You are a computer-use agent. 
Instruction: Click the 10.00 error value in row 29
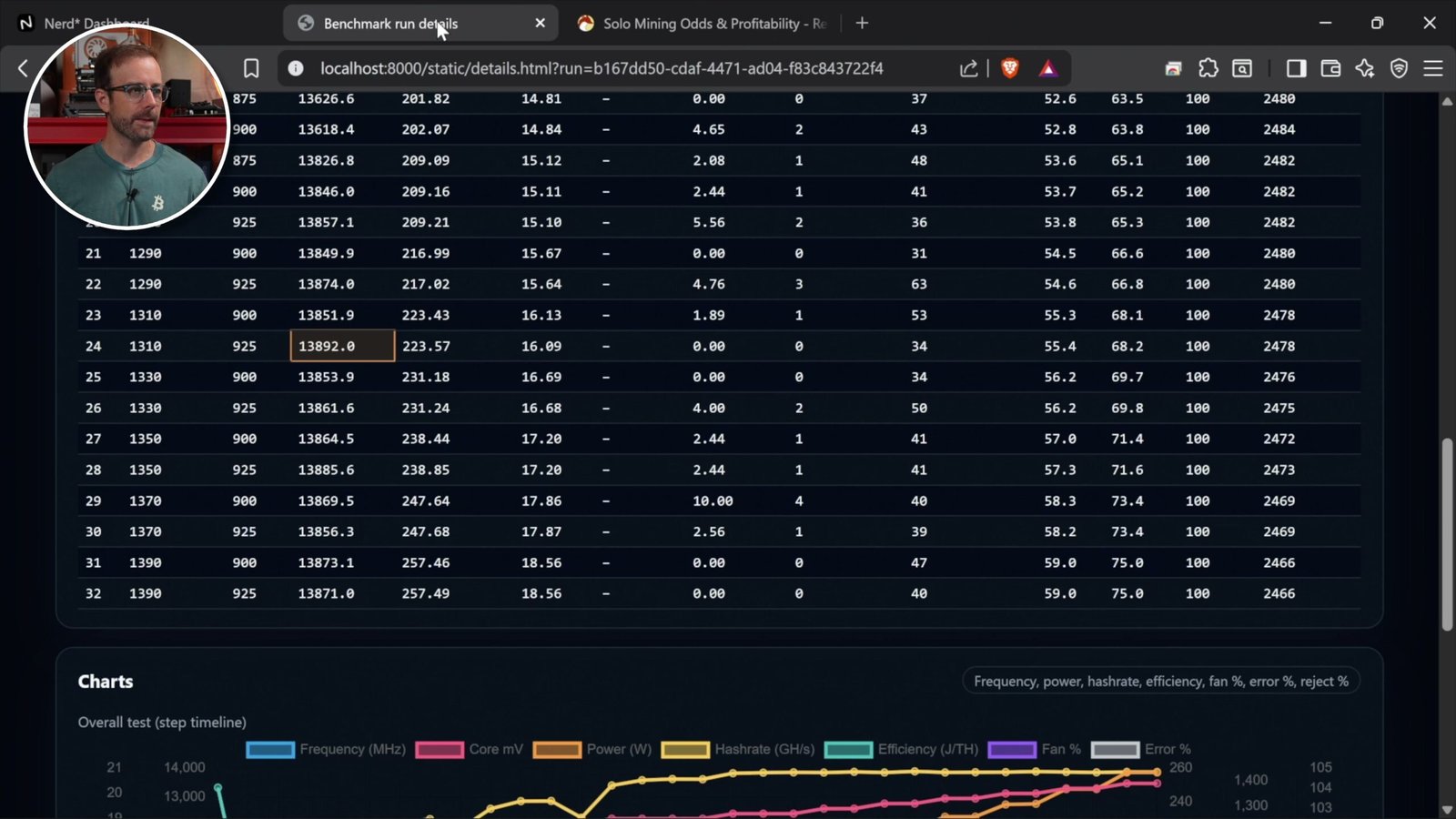713,500
